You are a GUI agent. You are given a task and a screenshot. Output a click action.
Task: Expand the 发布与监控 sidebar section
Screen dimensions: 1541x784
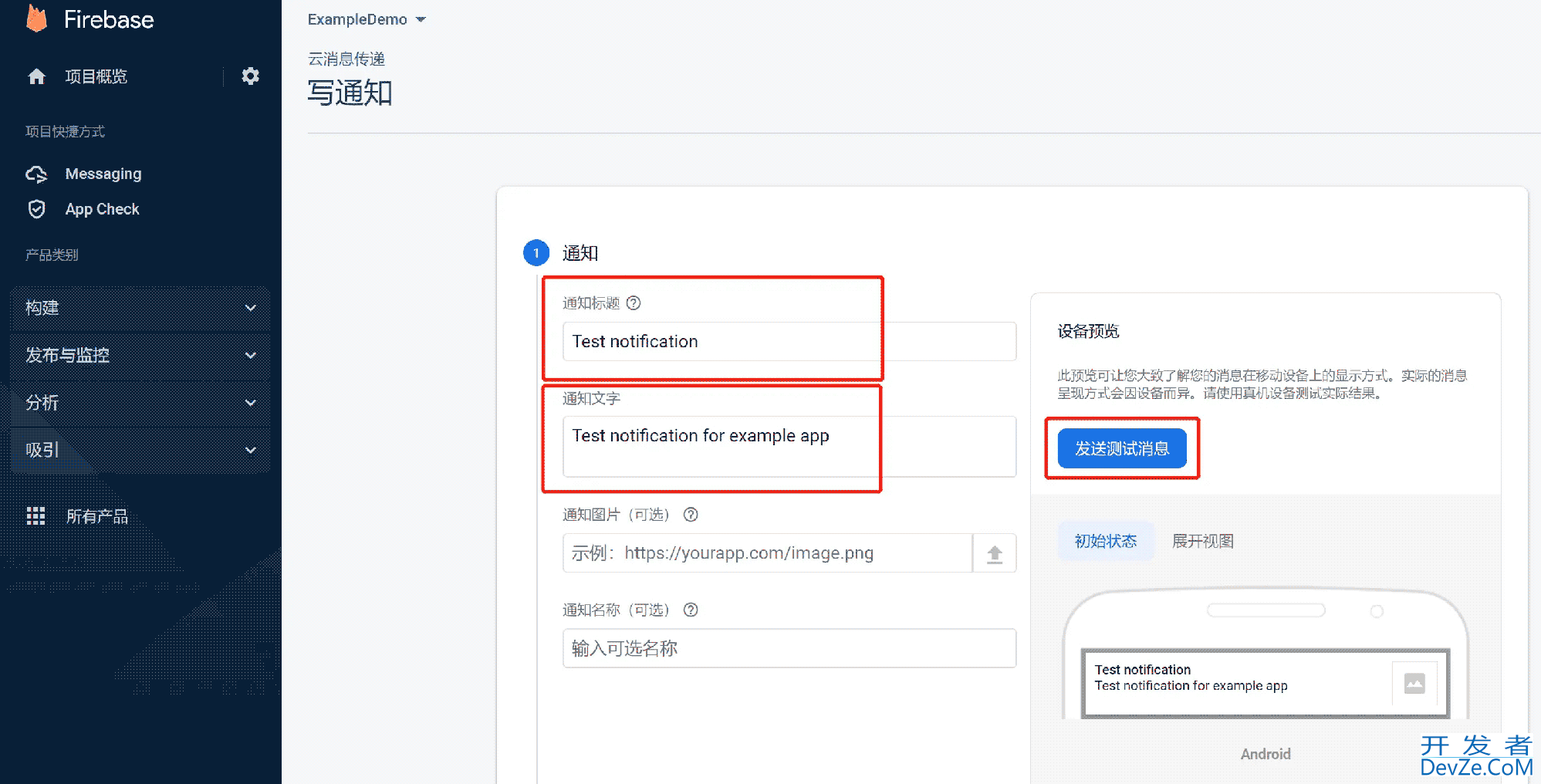(x=140, y=355)
